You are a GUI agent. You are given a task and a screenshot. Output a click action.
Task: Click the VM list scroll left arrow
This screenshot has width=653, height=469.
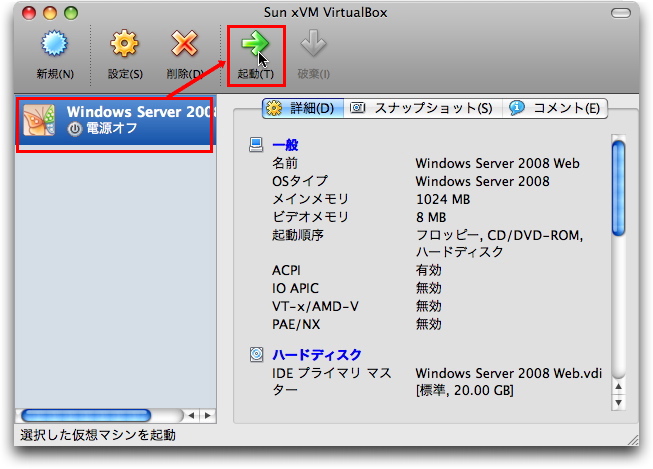(191, 415)
